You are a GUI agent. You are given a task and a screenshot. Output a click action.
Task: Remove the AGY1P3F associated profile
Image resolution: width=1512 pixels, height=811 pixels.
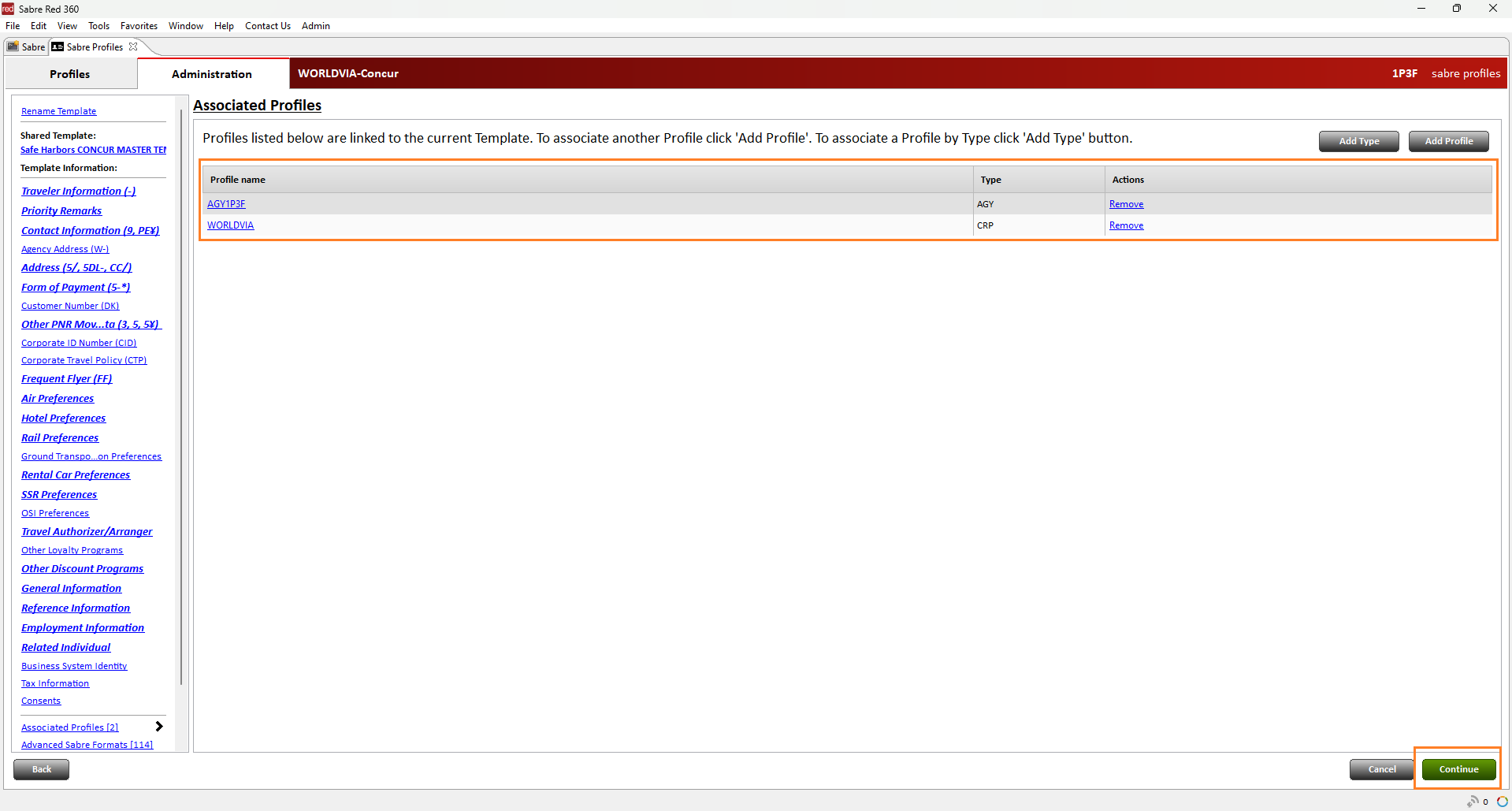[x=1126, y=204]
